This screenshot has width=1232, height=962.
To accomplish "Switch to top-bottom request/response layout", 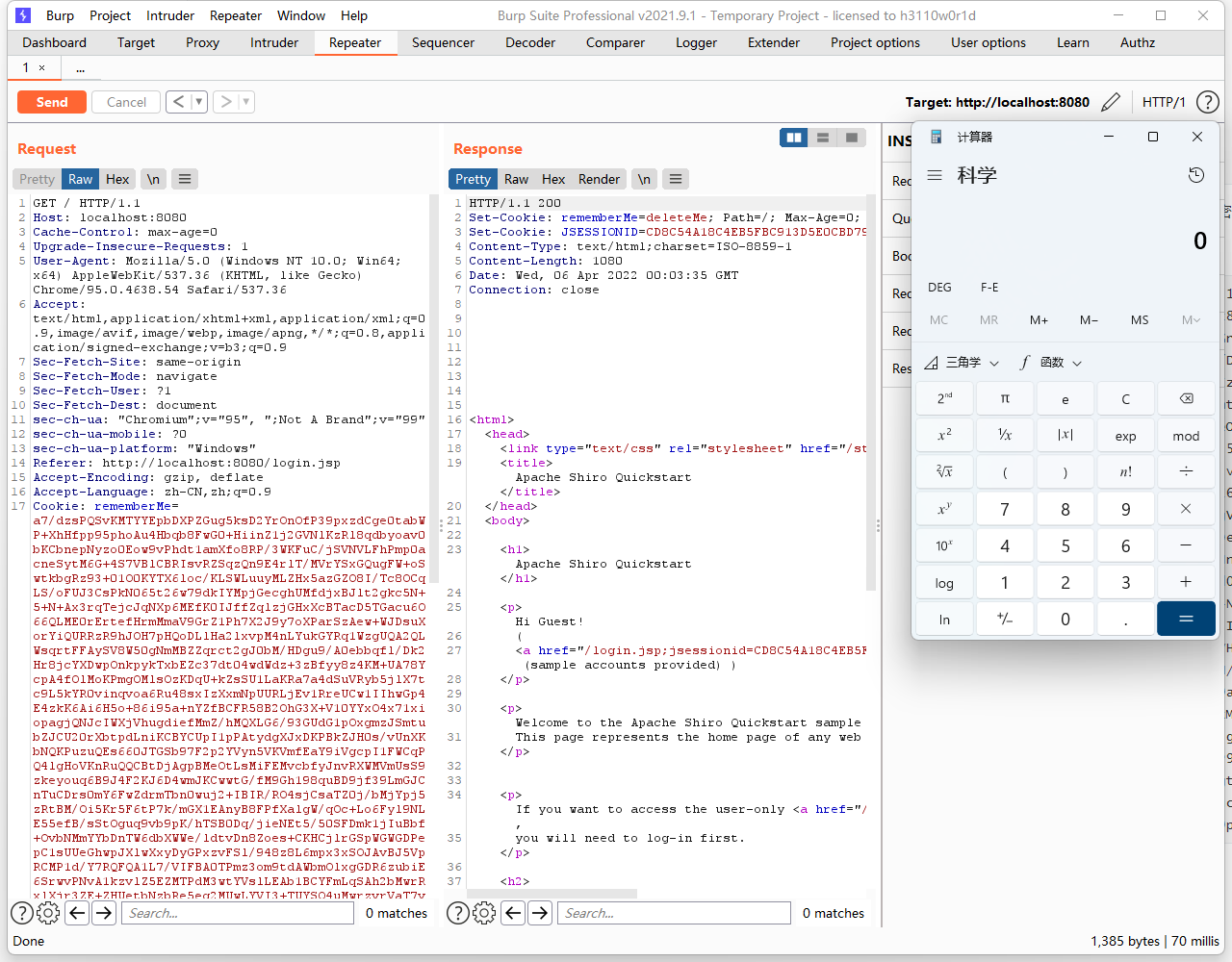I will pos(823,138).
